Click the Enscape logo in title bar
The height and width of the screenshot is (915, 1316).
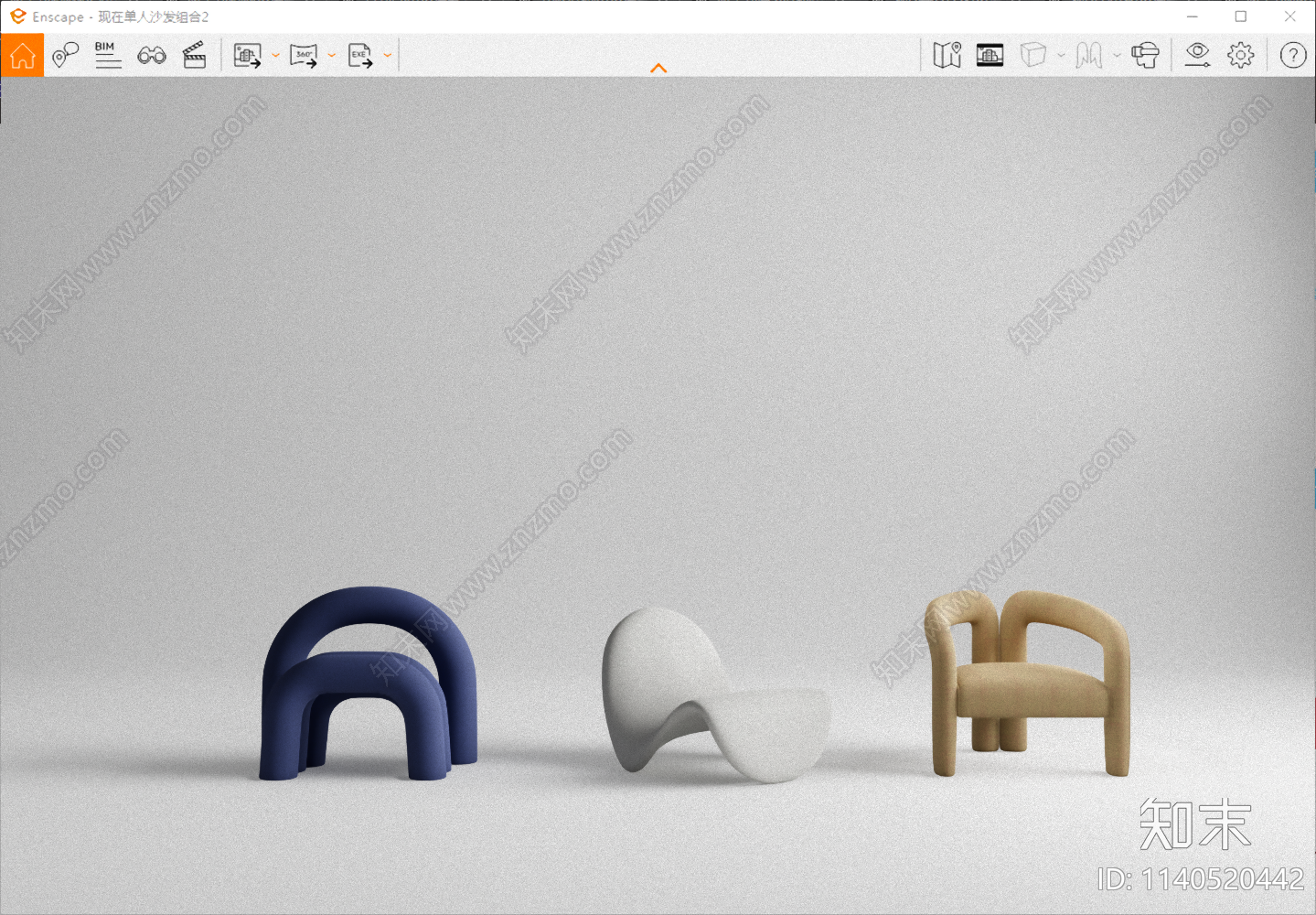(x=17, y=16)
